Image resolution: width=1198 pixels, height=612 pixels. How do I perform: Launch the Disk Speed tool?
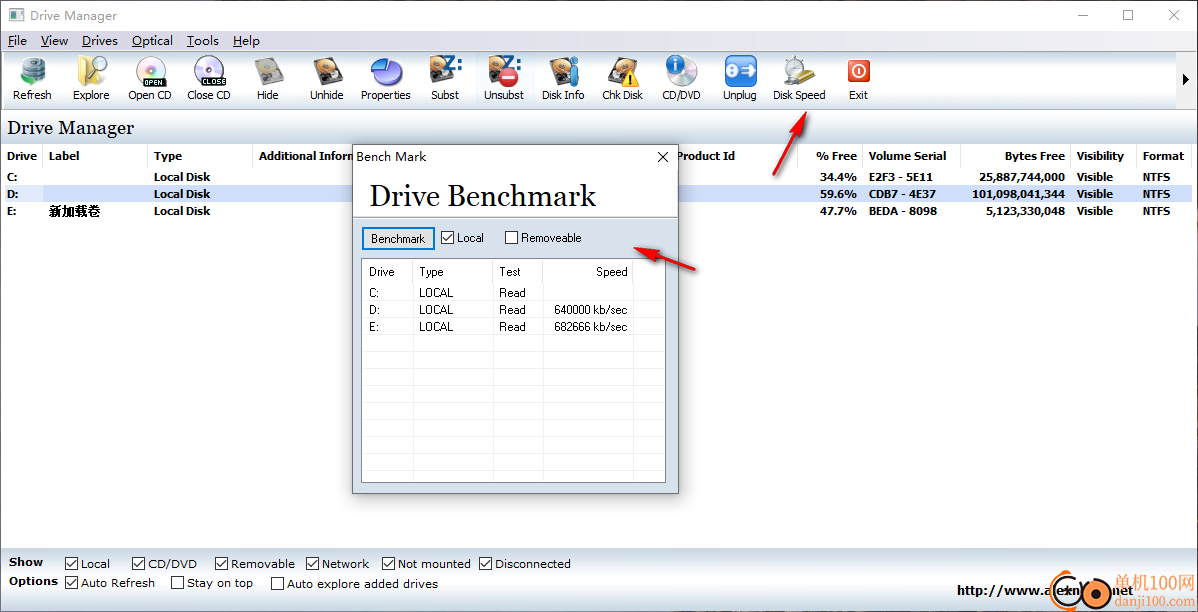(x=799, y=79)
